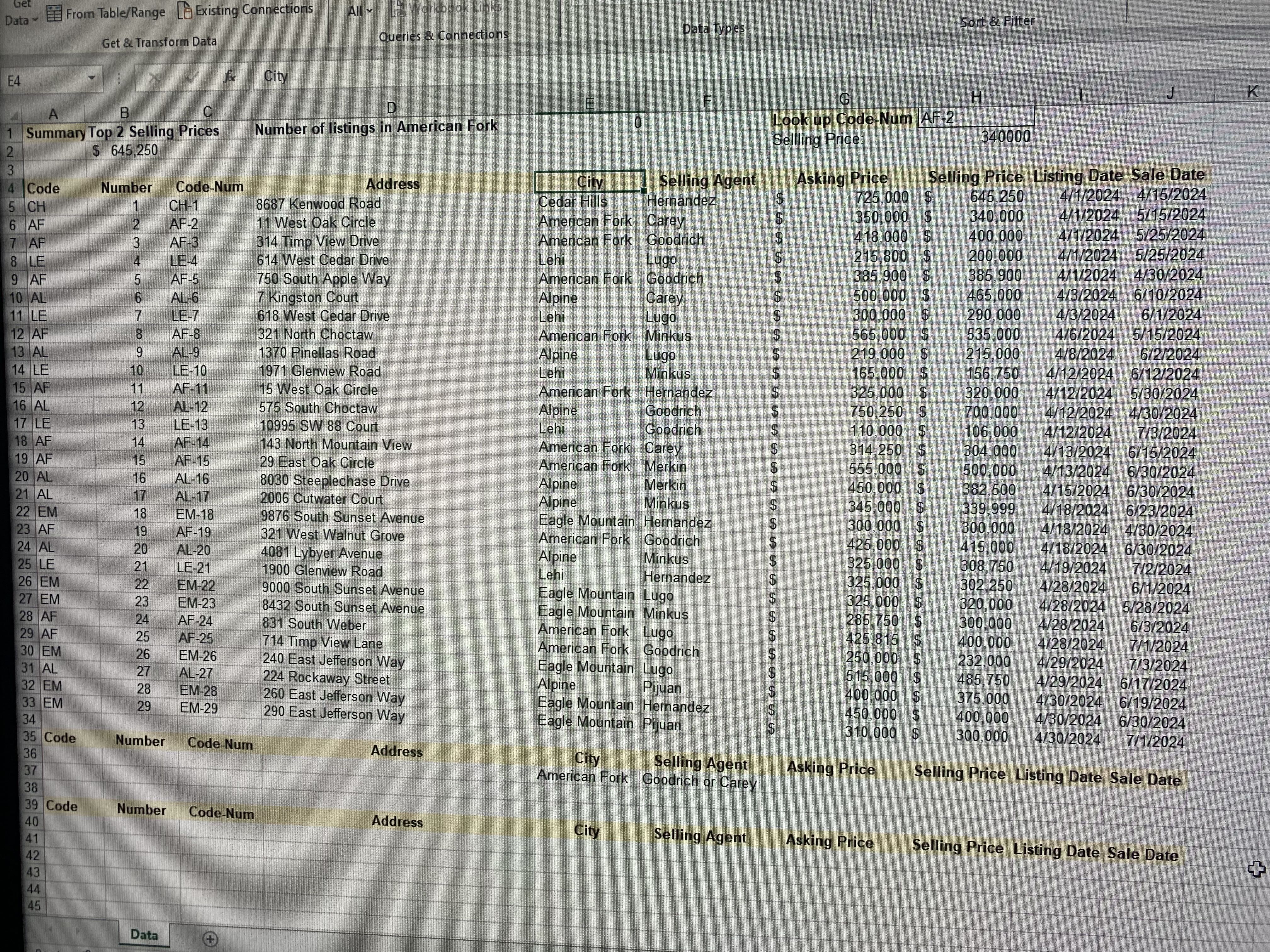Click the formula bar Cancel X icon
Viewport: 1270px width, 952px height.
[x=154, y=78]
